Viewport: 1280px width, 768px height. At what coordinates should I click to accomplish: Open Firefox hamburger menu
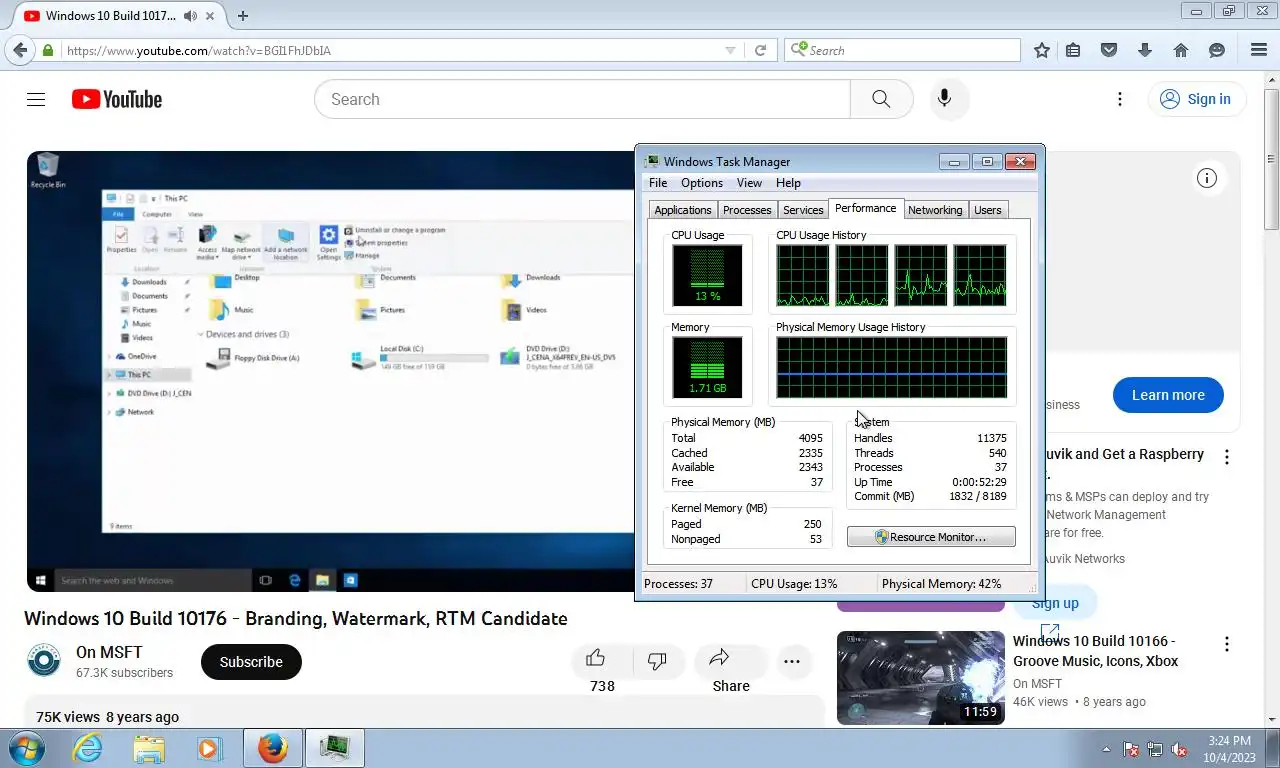click(x=1259, y=50)
